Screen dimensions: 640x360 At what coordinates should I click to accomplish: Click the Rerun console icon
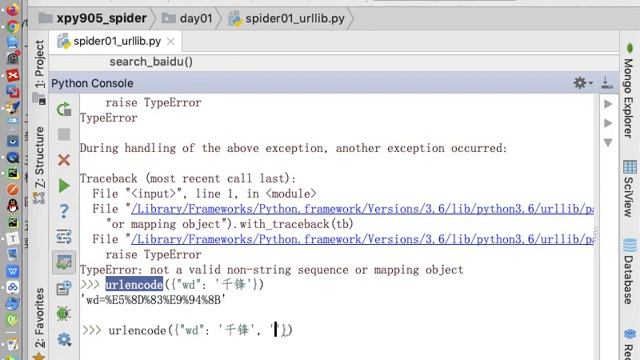[x=64, y=109]
